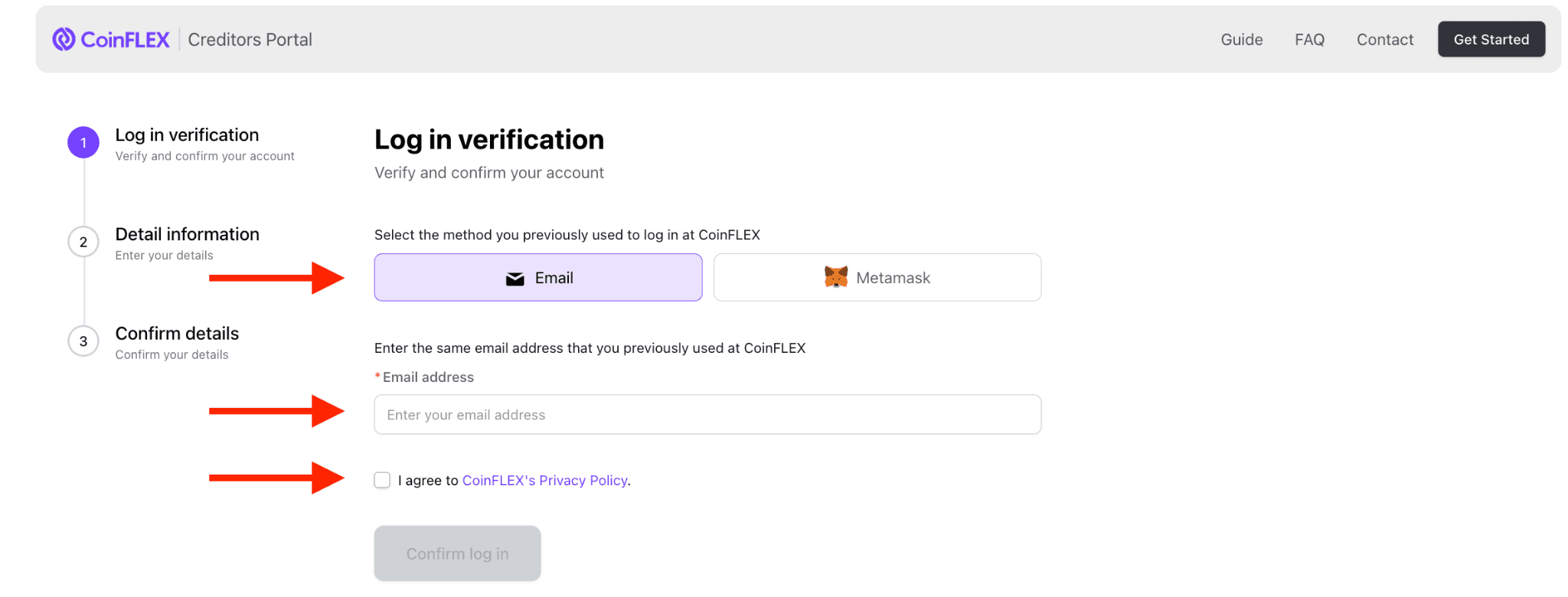Click the CoinFLEX logo icon
Image resolution: width=1568 pixels, height=597 pixels.
point(64,38)
